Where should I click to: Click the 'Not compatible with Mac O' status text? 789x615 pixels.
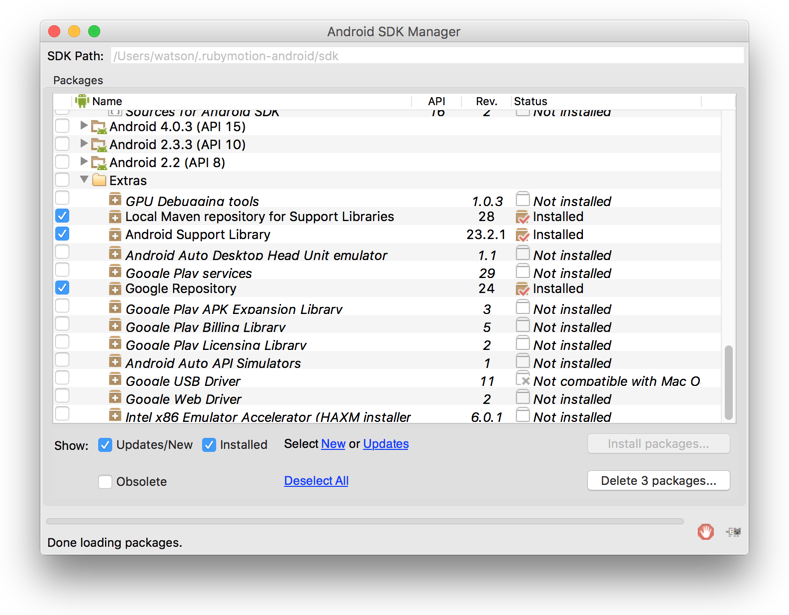616,381
